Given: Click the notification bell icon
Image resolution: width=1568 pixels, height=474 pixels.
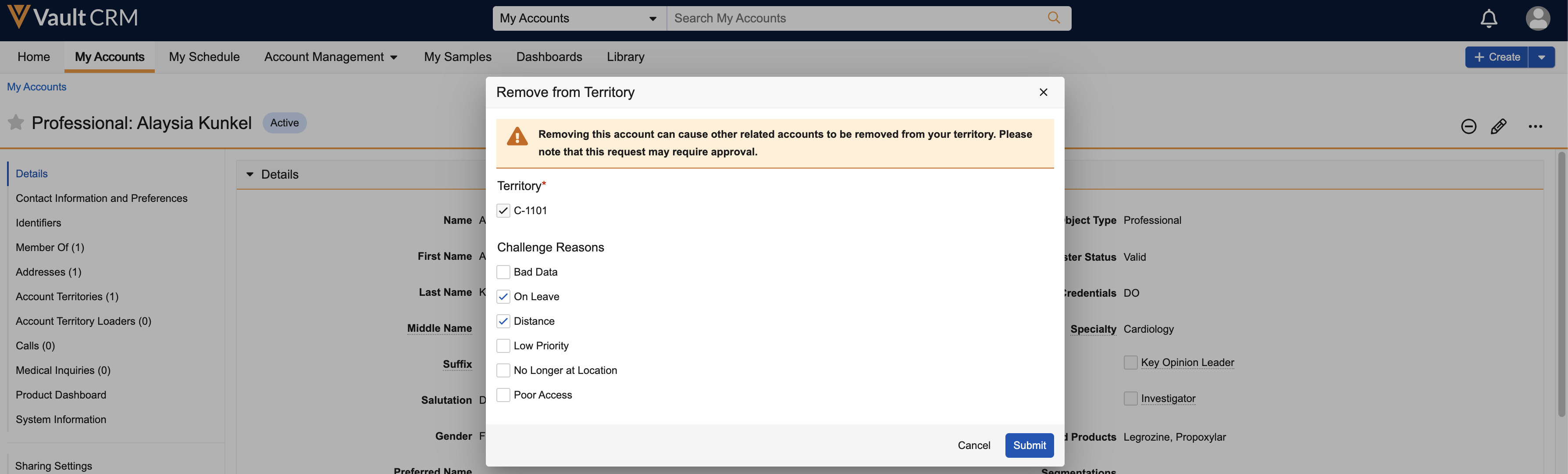Looking at the screenshot, I should pos(1488,18).
